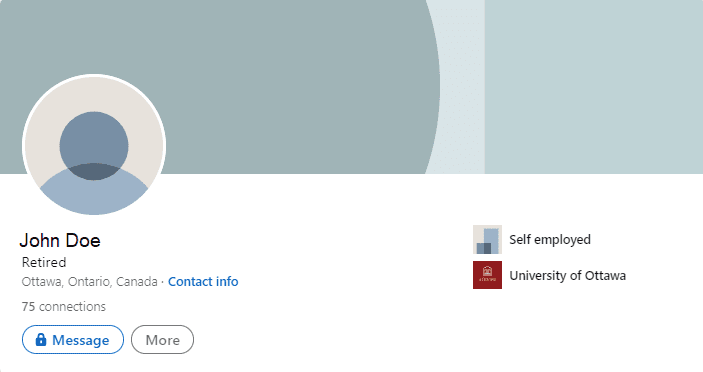Click the dot separator before Contact info
The width and height of the screenshot is (703, 372).
tap(163, 282)
